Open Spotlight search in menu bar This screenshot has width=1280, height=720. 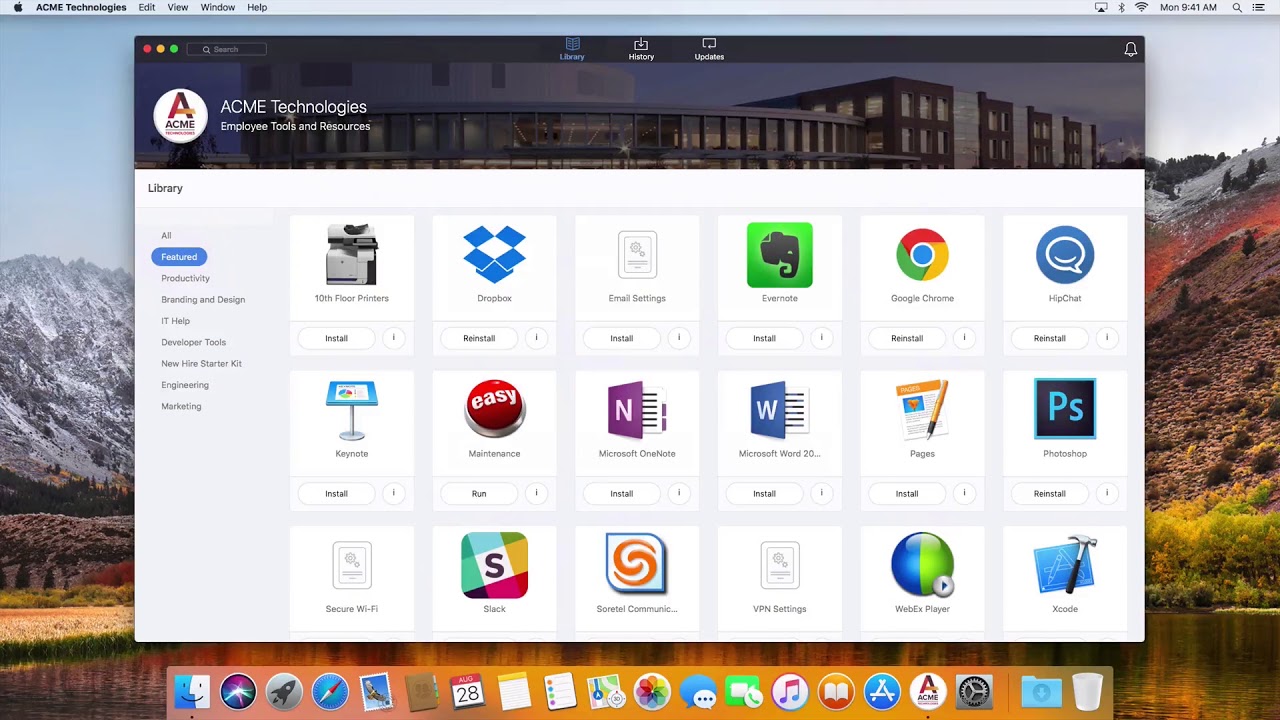(1237, 7)
